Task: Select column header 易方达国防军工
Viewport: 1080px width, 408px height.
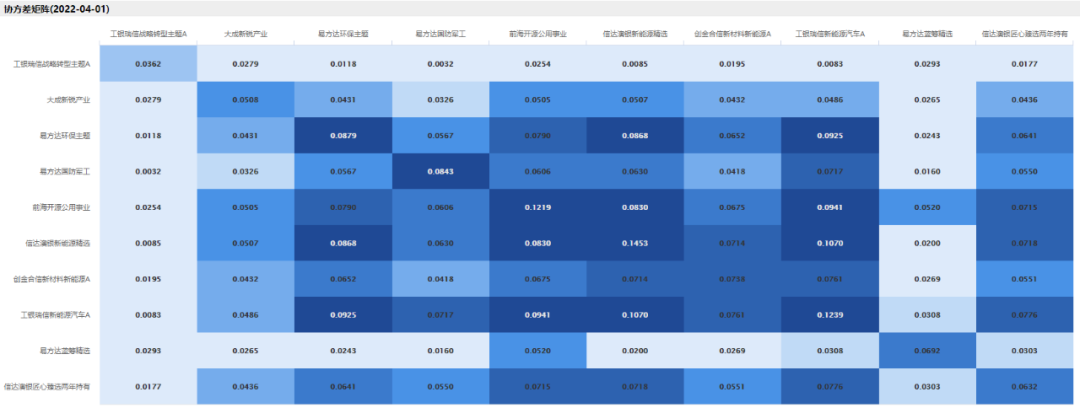Action: (440, 33)
